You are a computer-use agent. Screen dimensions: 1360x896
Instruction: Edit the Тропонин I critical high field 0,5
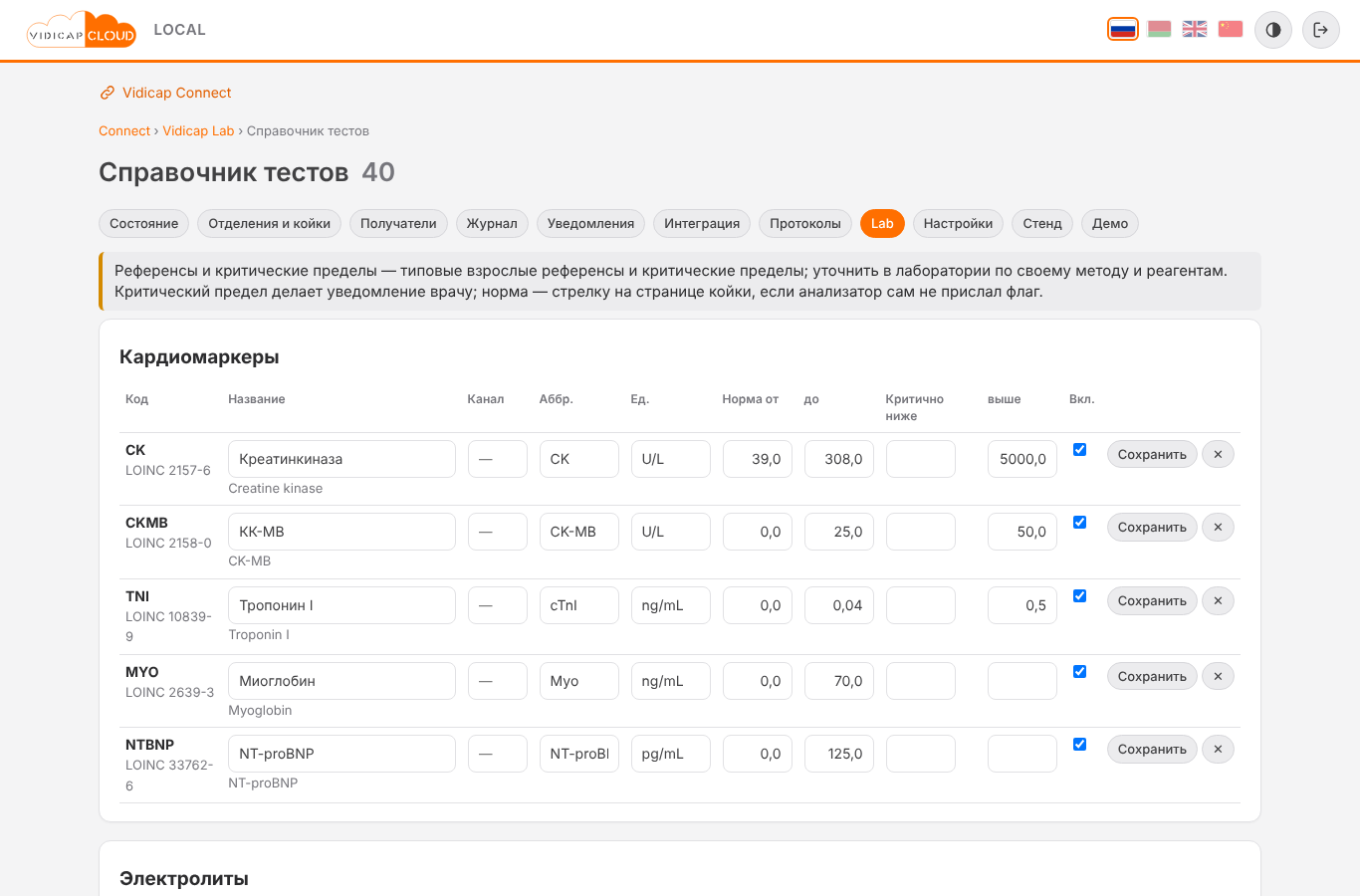[x=1022, y=605]
